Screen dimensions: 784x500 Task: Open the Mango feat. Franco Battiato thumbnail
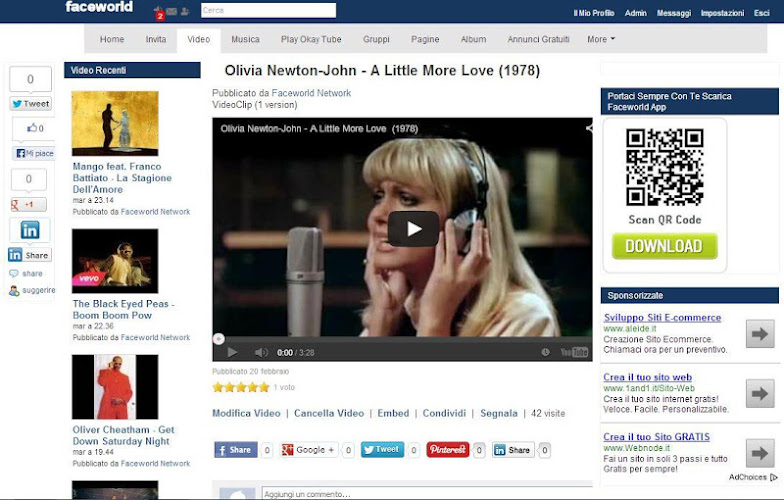coord(115,124)
